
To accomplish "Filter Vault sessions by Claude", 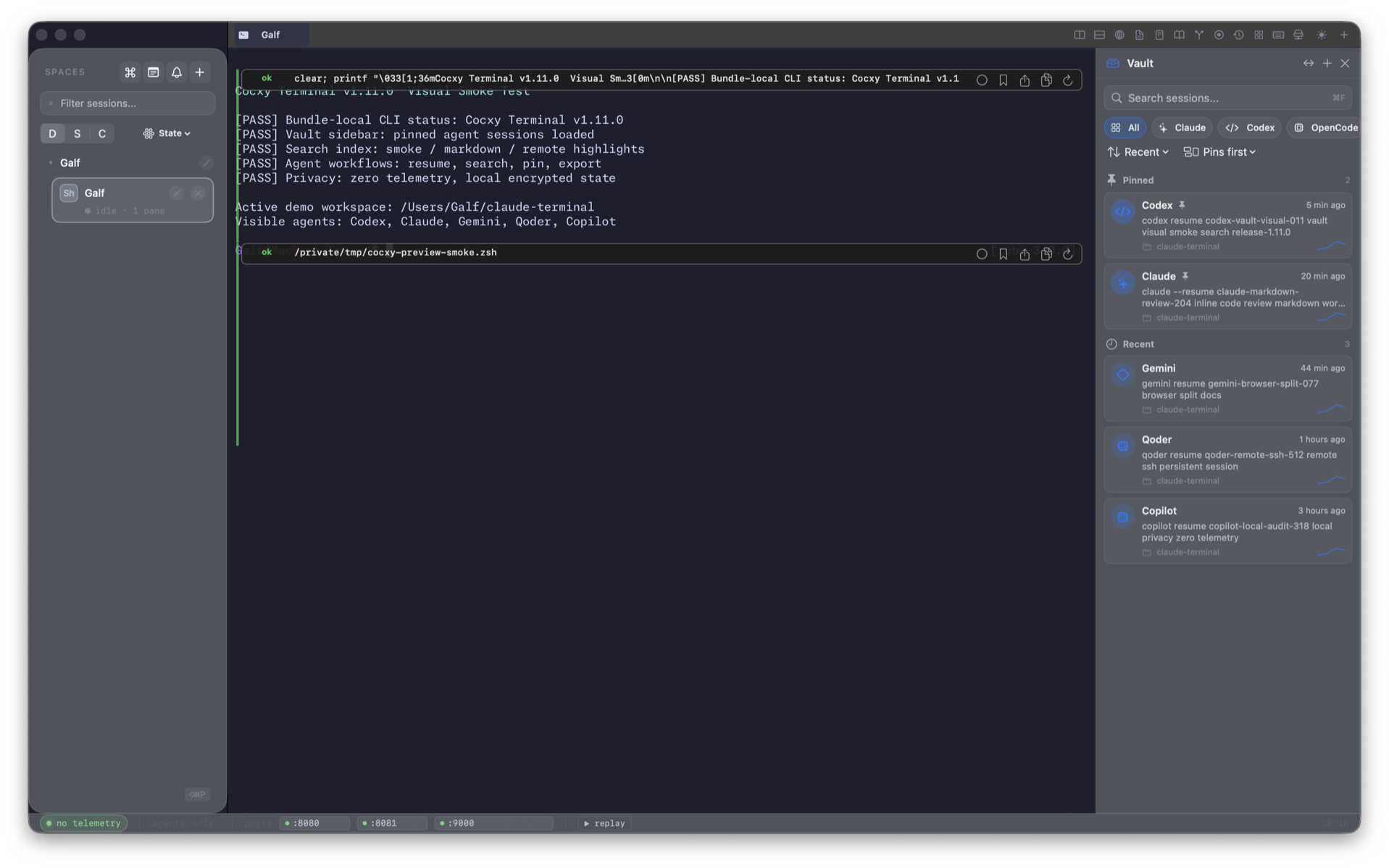I will tap(1182, 128).
